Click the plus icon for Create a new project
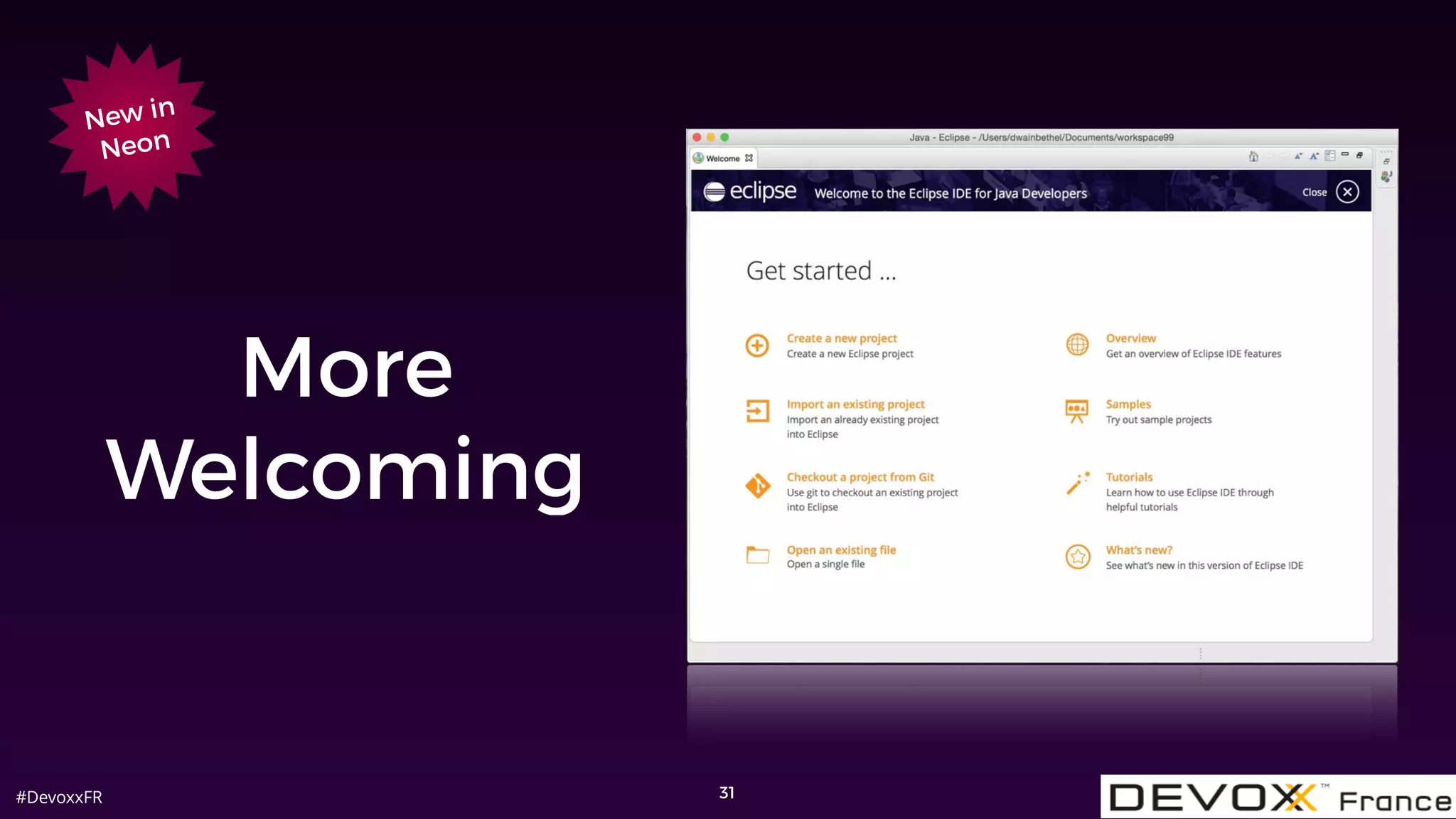 coord(757,346)
